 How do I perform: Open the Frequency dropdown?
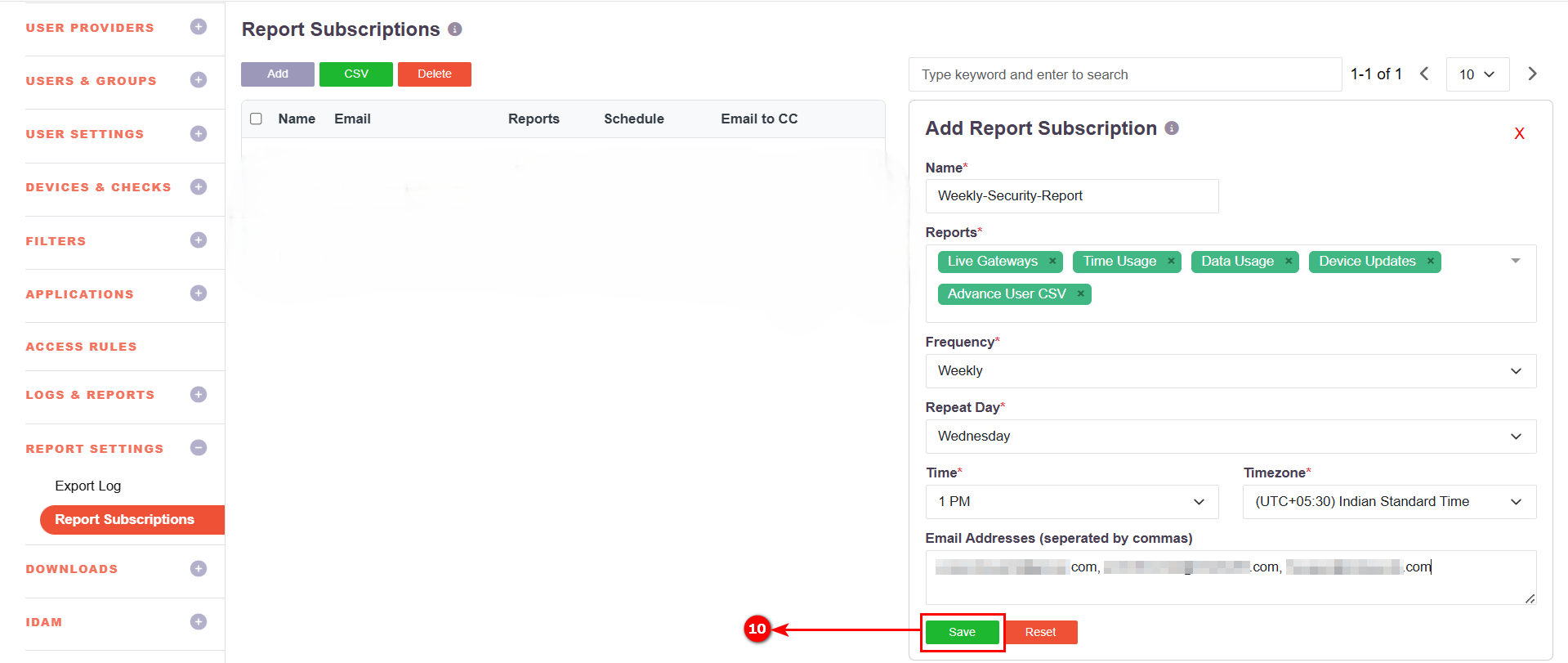[x=1230, y=371]
